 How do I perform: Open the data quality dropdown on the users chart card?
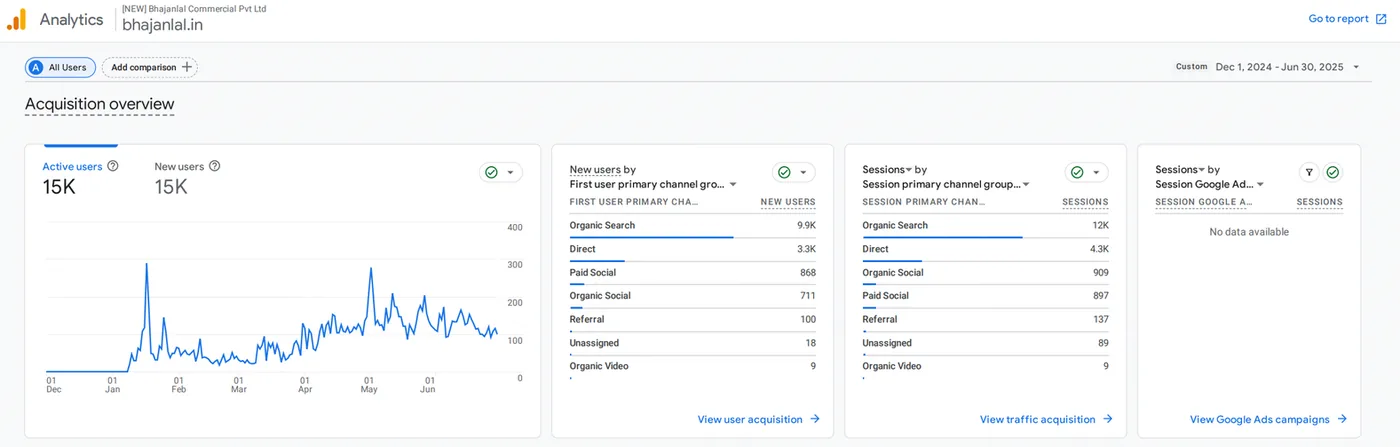[501, 172]
